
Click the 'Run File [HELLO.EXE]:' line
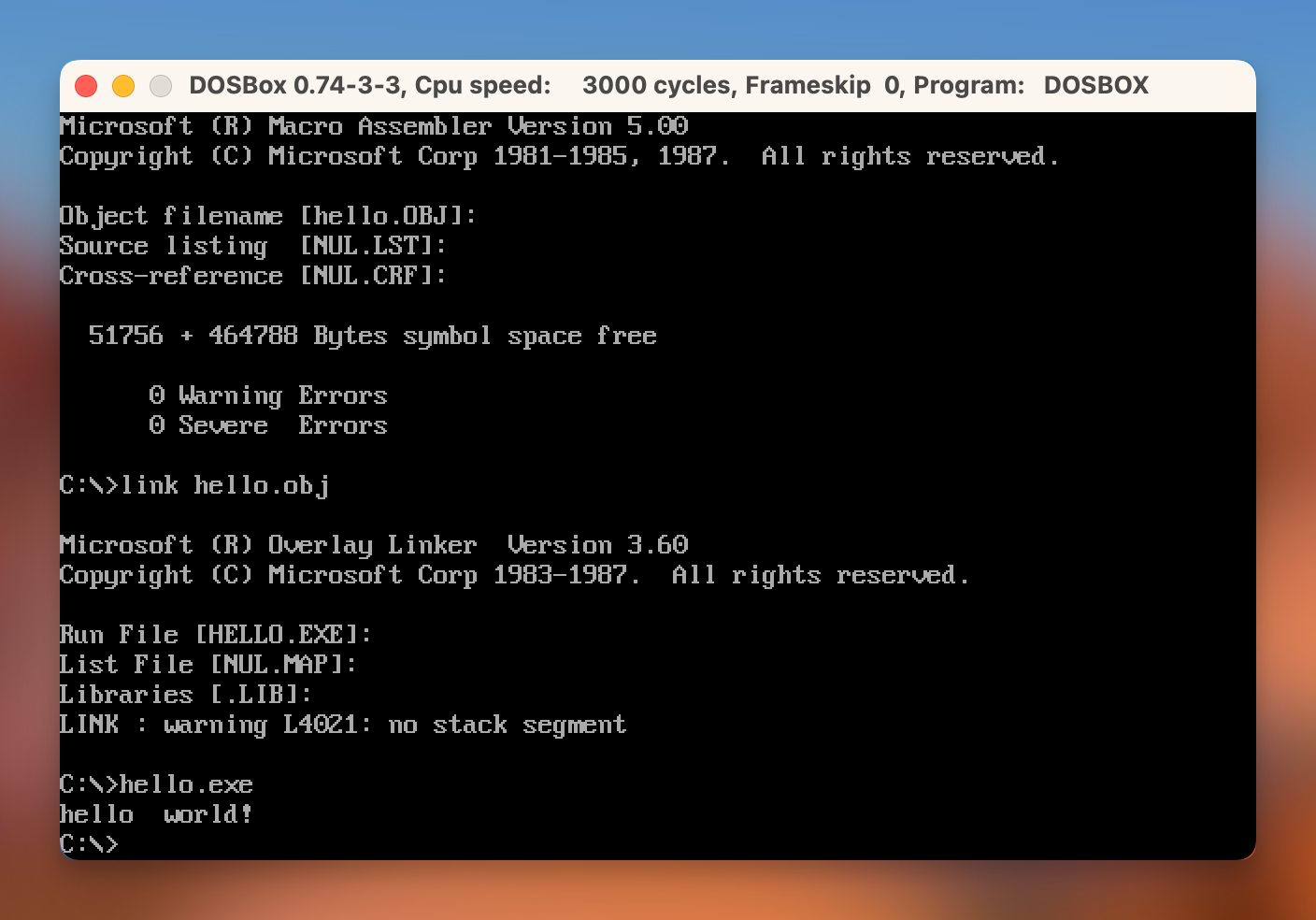click(216, 635)
